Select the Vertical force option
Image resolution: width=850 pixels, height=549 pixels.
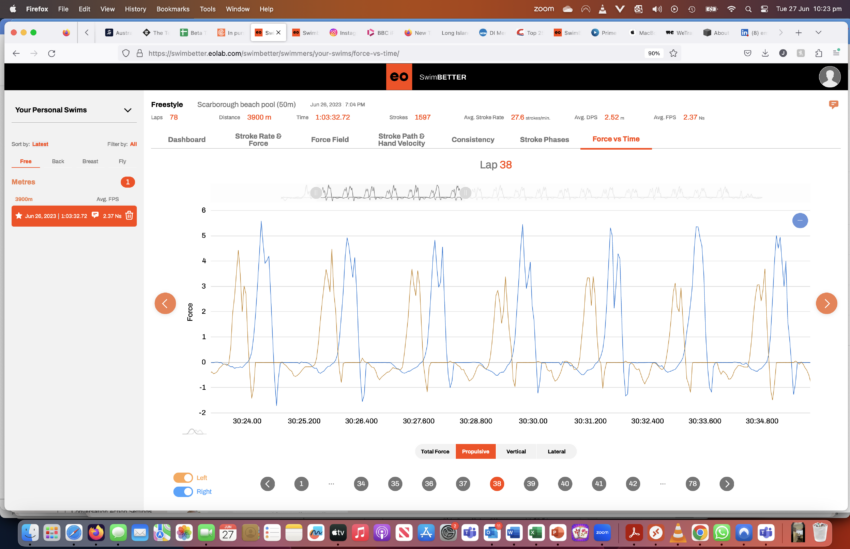tap(516, 452)
